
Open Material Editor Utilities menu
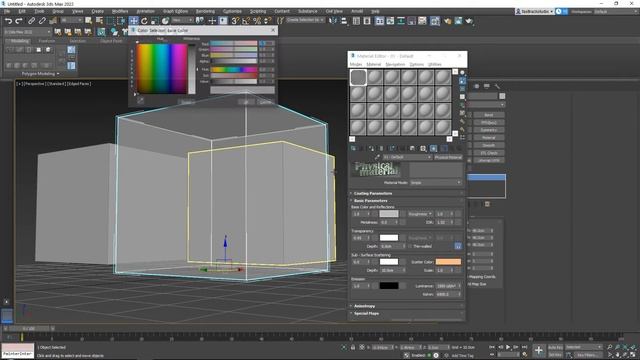click(435, 64)
